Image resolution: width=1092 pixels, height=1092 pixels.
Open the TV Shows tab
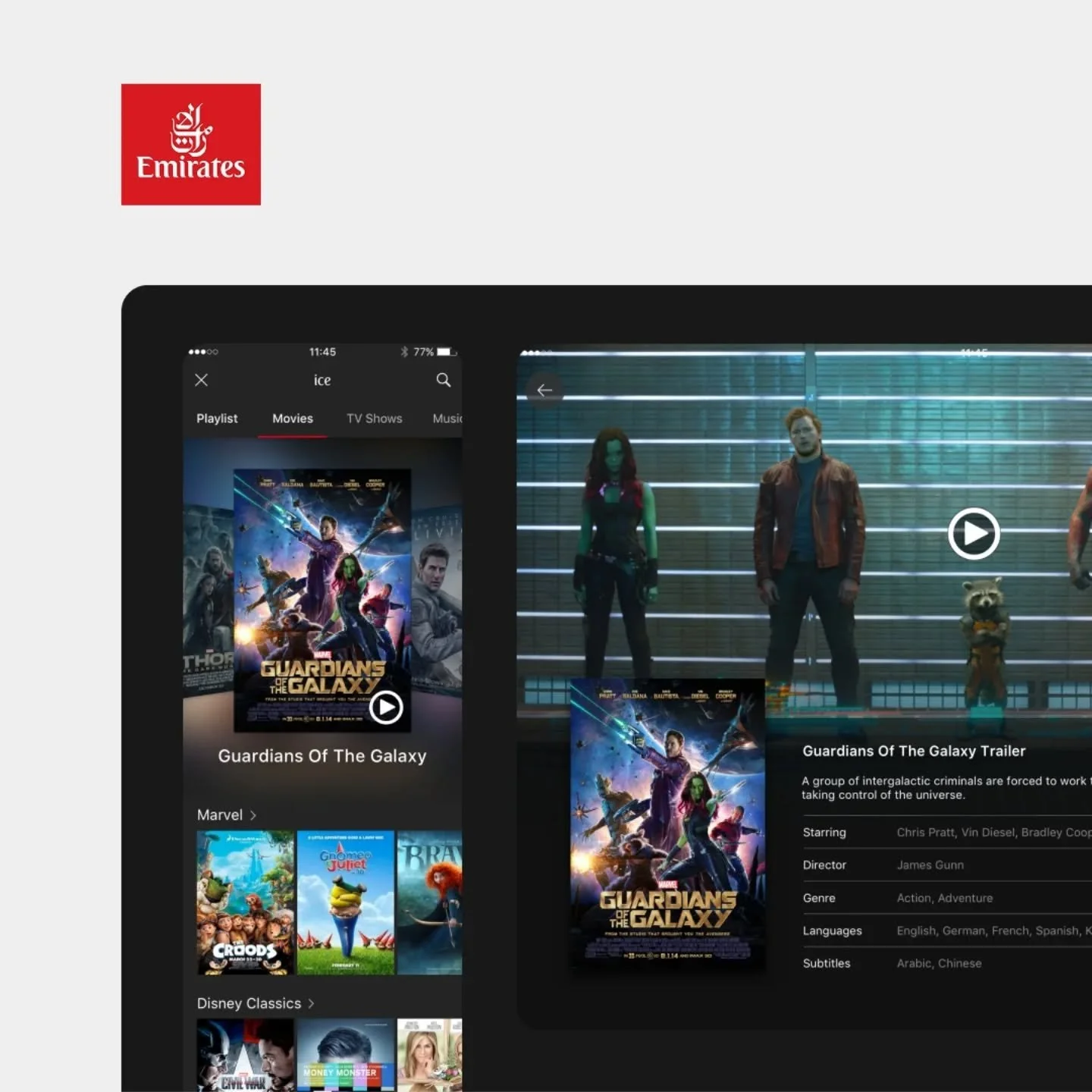pyautogui.click(x=375, y=419)
